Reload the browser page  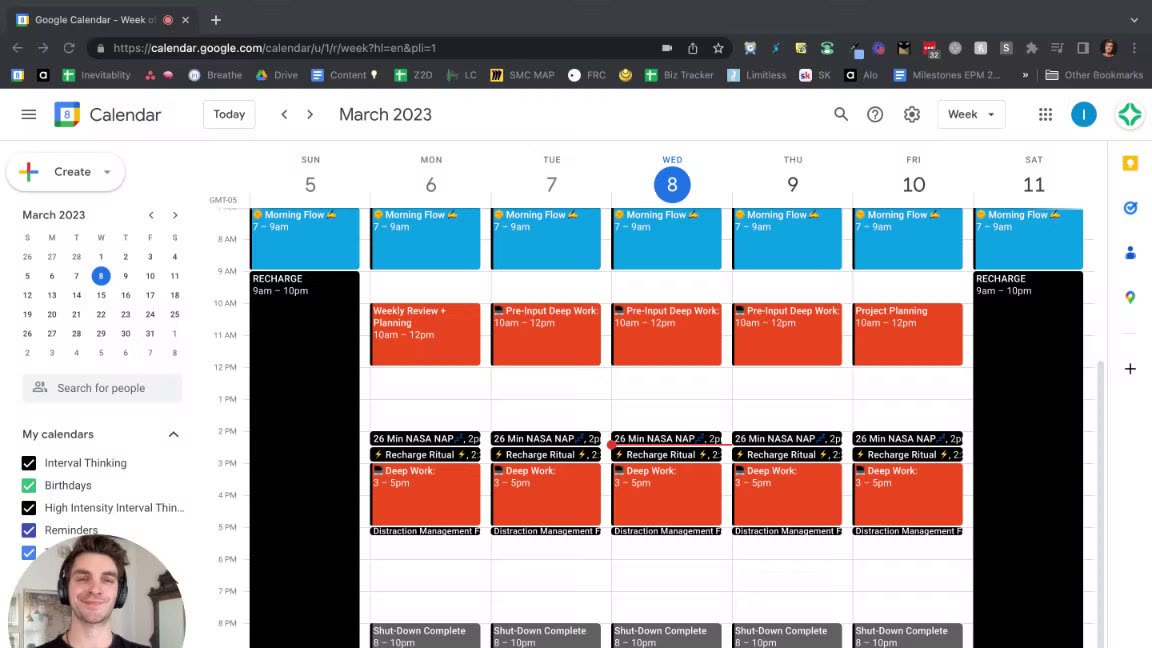[69, 48]
